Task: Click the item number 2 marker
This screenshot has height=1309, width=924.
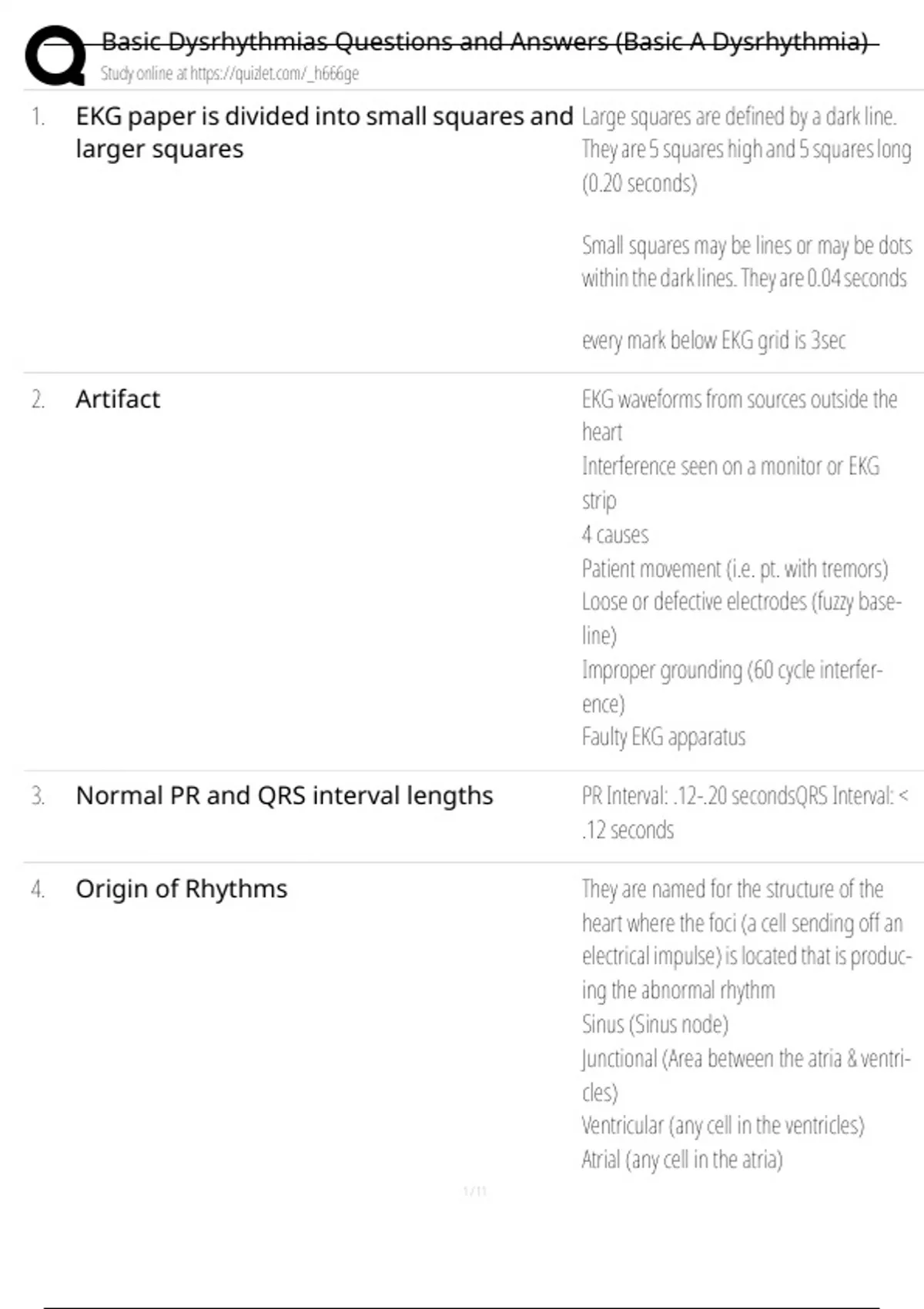Action: [38, 400]
